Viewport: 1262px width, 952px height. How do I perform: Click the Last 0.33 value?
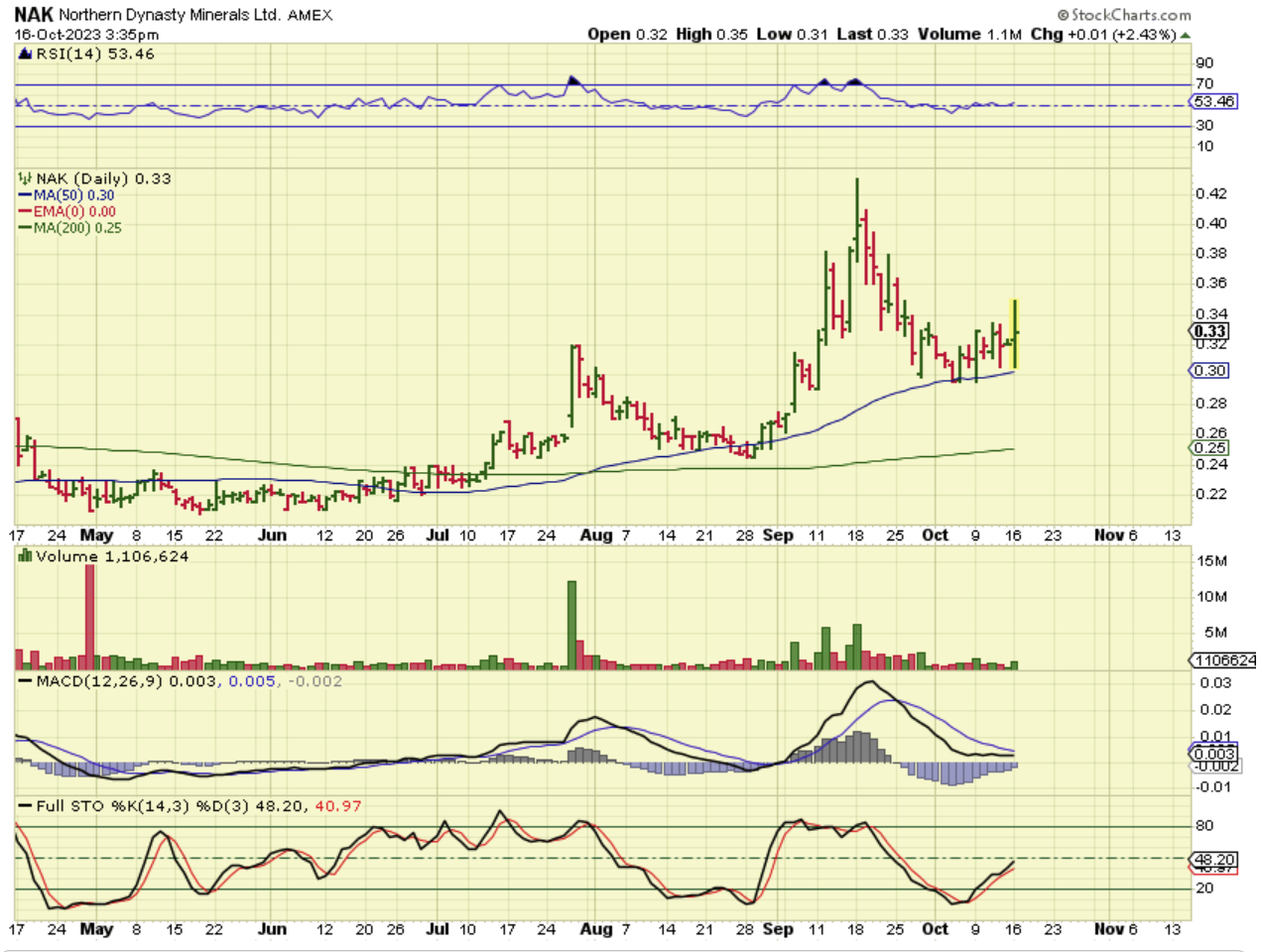pos(872,34)
